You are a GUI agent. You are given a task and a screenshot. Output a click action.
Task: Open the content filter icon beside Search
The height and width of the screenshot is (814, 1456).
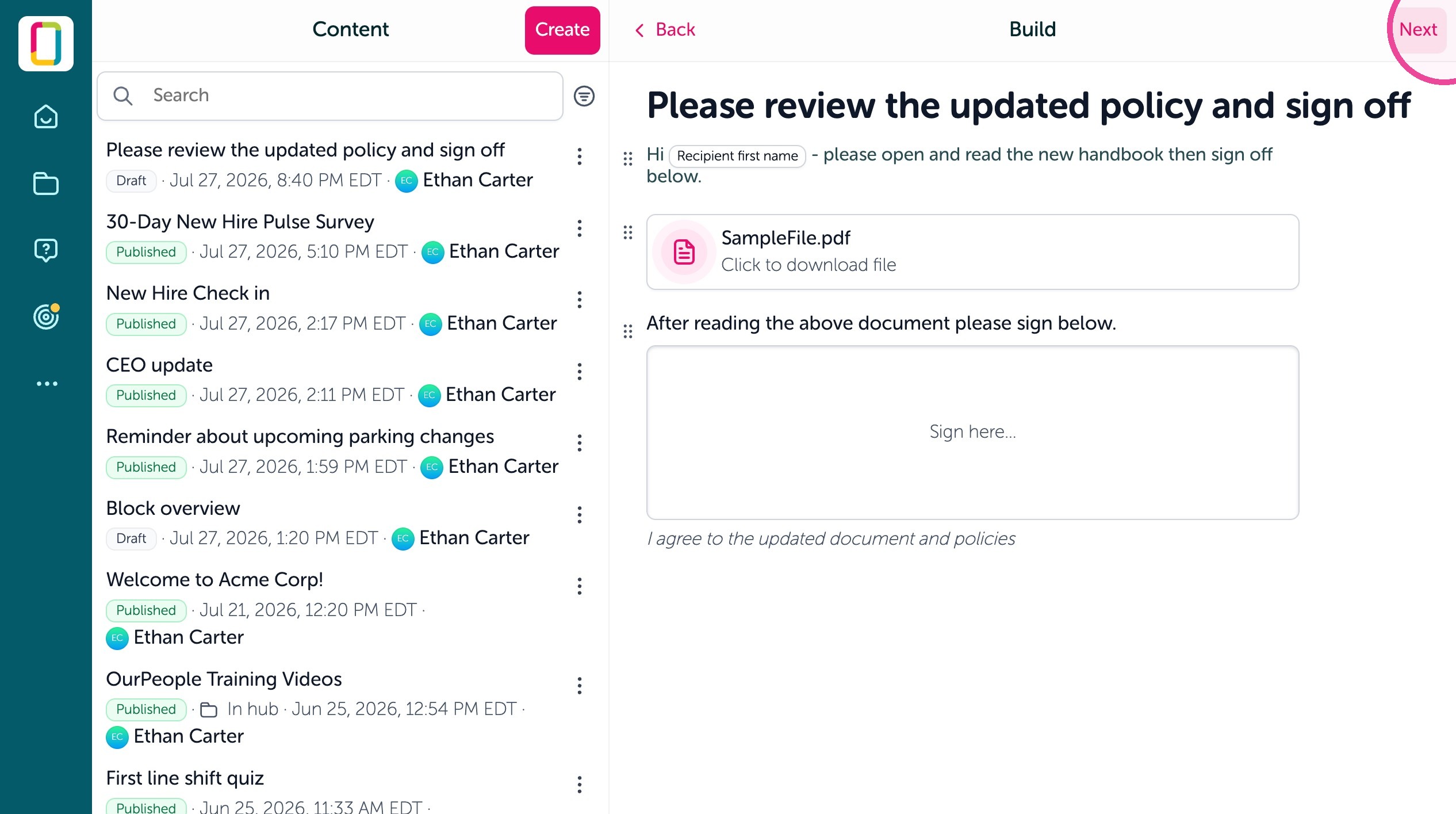pos(584,96)
